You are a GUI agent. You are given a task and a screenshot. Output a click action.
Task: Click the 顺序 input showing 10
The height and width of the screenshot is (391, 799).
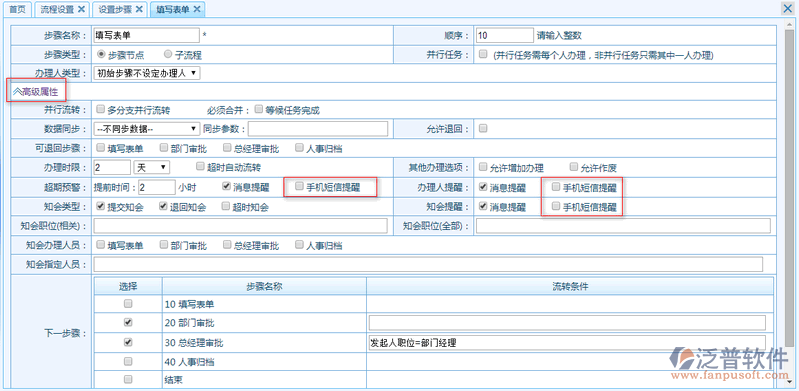point(505,35)
